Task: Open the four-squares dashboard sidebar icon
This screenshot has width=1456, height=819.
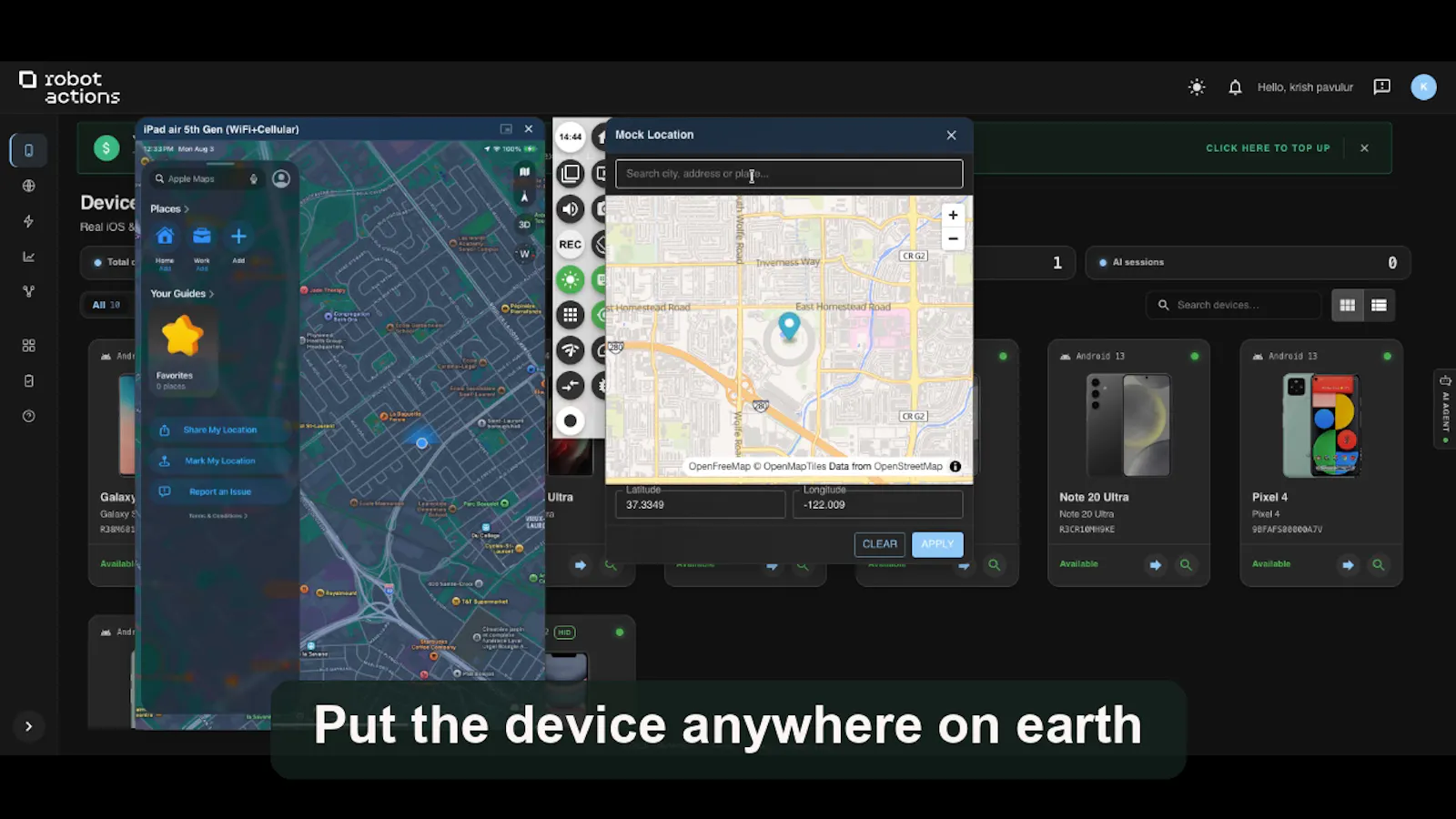Action: click(x=28, y=346)
